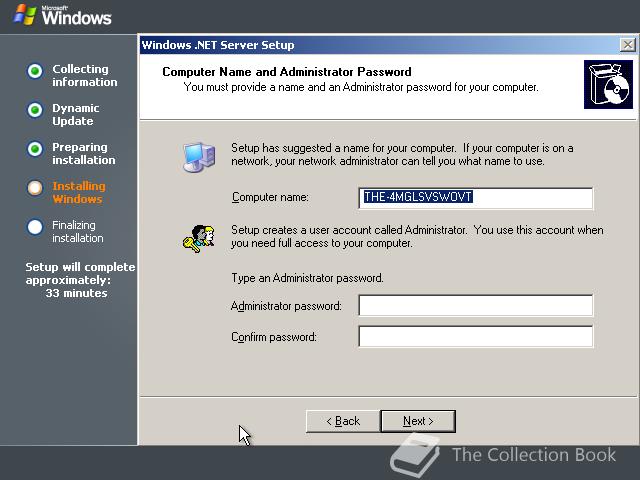
Task: Close the Windows .NET Server Setup dialog
Action: pos(627,44)
